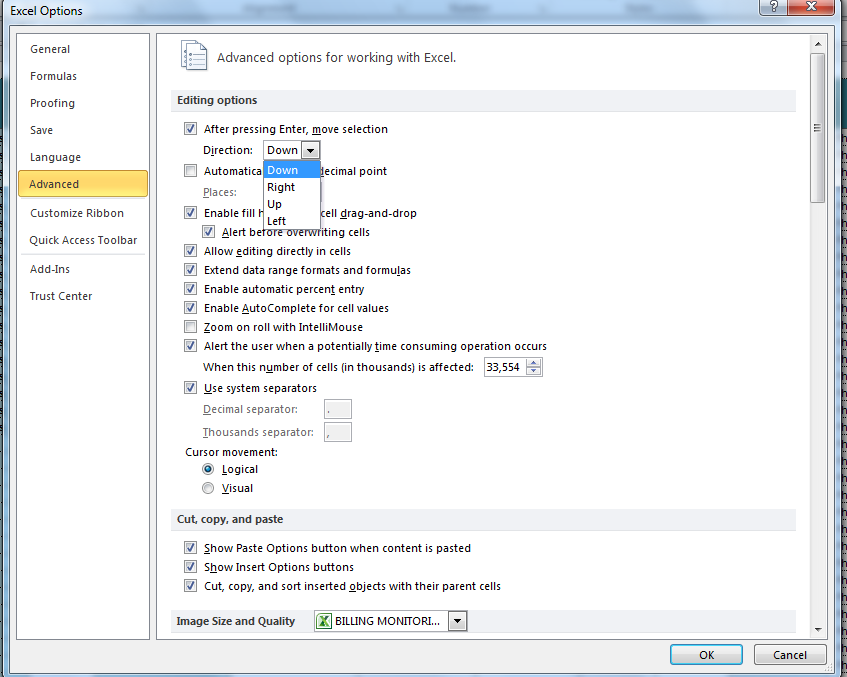Screen dimensions: 847x677
Task: Toggle Enable automatic percent entry checkbox
Action: [190, 289]
